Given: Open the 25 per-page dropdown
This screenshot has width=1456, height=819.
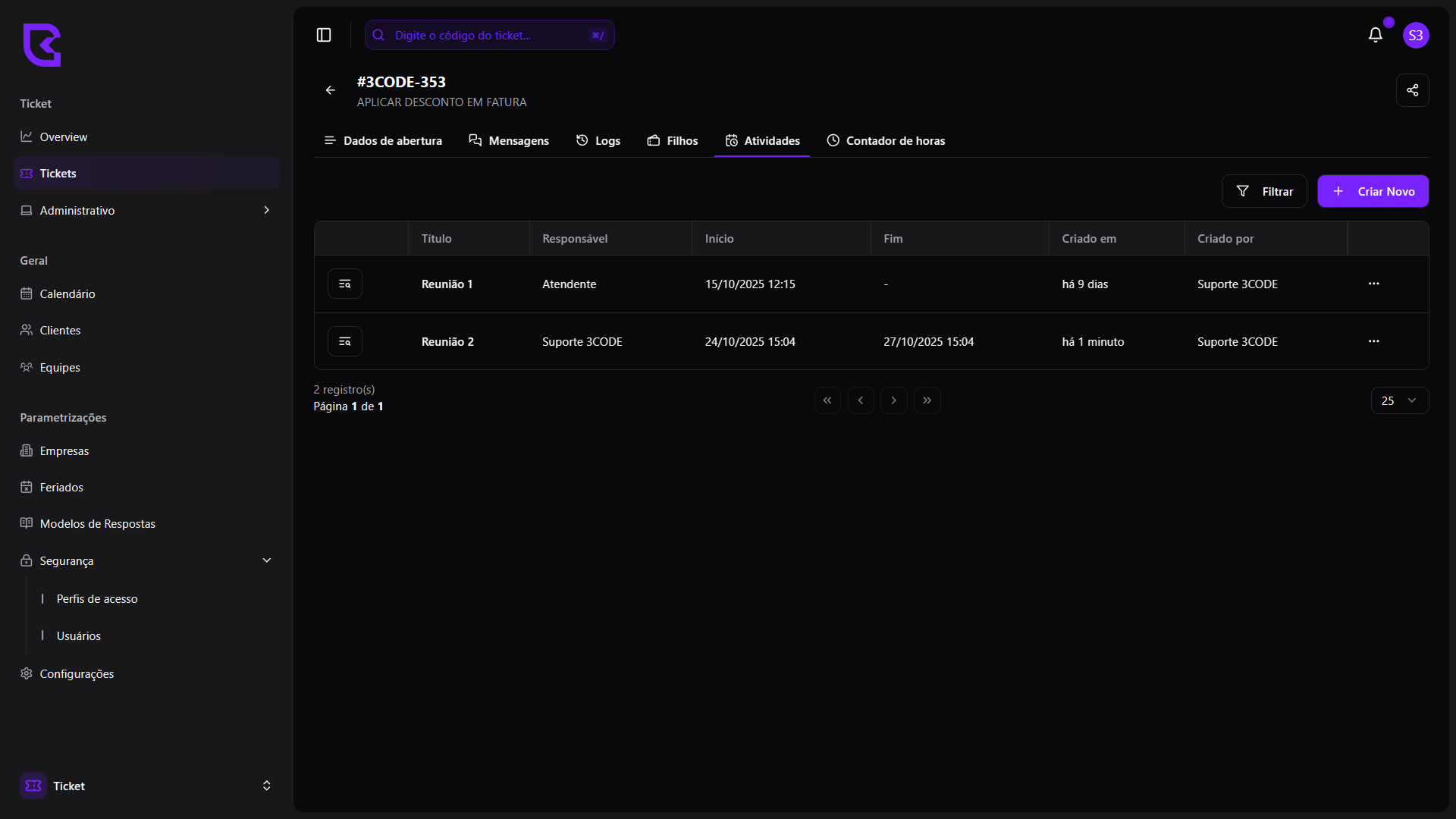Looking at the screenshot, I should 1399,400.
